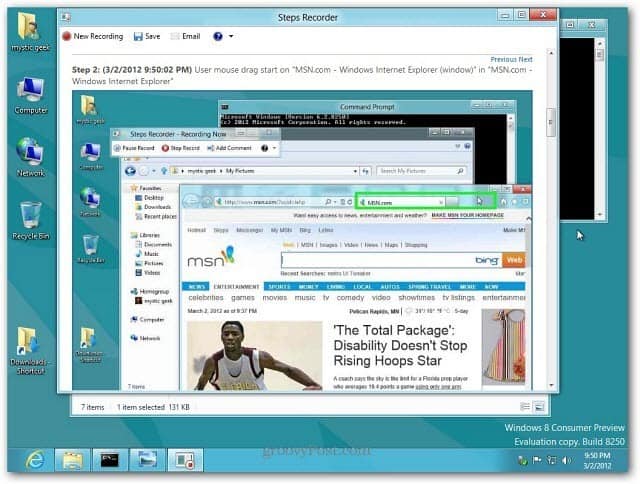Open the network tray icon
The height and width of the screenshot is (484, 640).
[x=551, y=460]
